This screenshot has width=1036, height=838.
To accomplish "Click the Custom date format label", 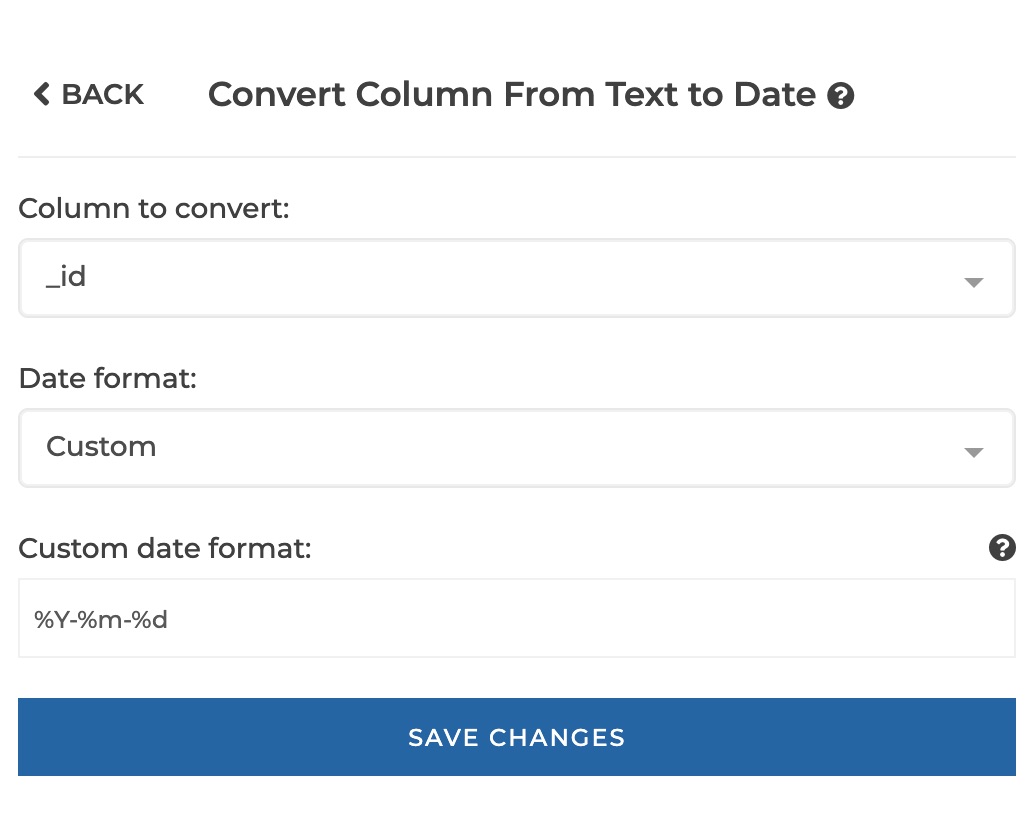I will click(164, 548).
